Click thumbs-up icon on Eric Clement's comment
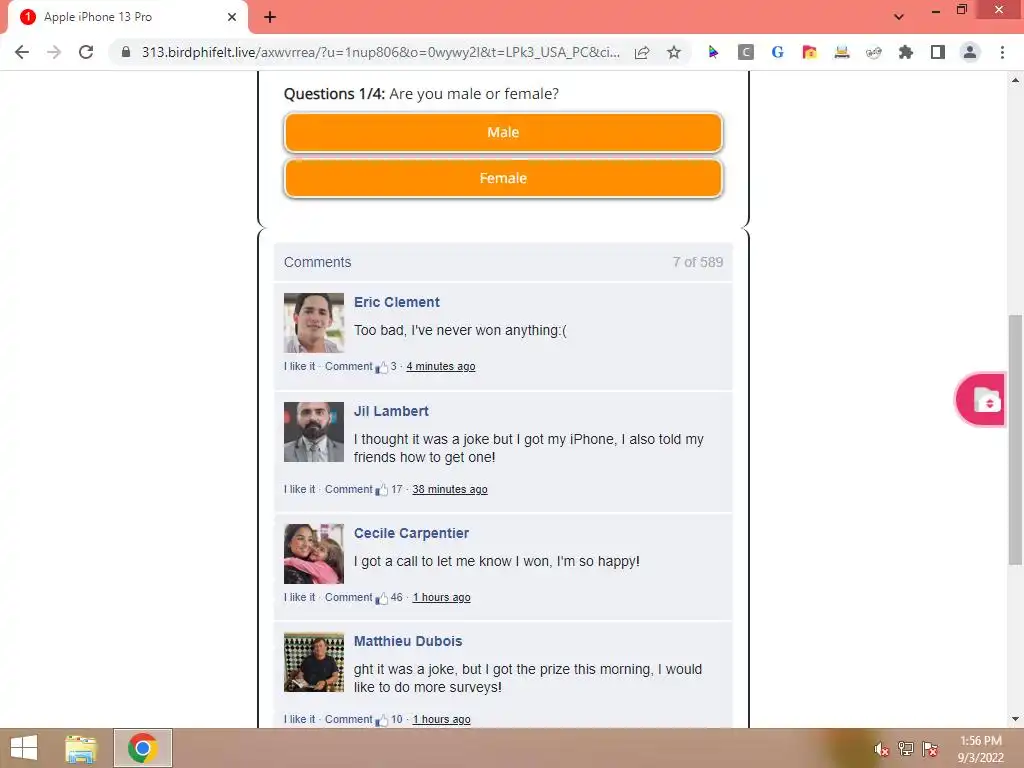The height and width of the screenshot is (768, 1024). [381, 367]
